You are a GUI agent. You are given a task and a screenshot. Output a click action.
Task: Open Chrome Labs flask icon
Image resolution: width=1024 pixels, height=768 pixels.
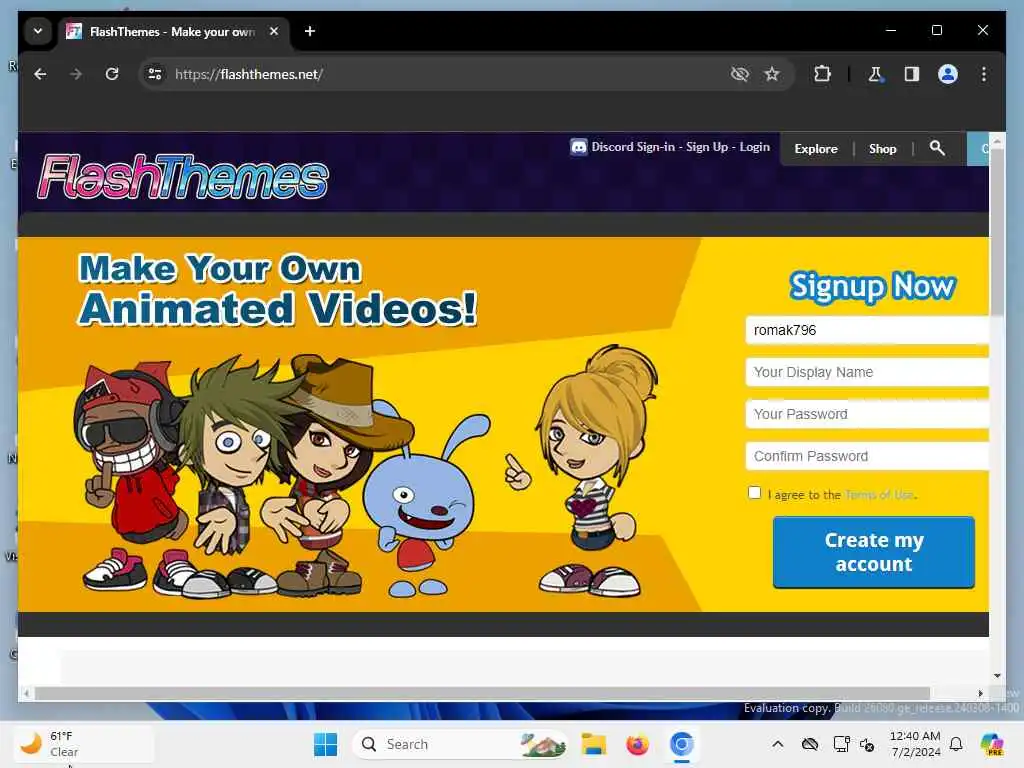[875, 74]
